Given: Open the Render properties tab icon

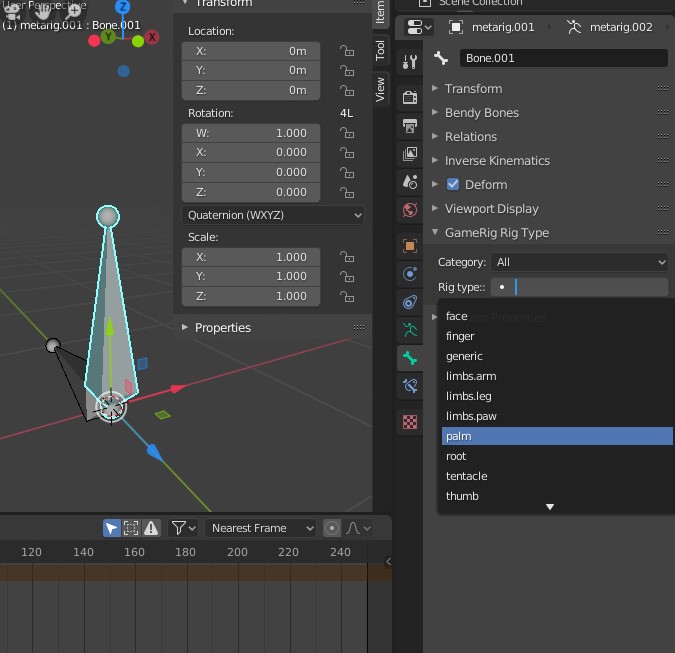Looking at the screenshot, I should coord(409,97).
